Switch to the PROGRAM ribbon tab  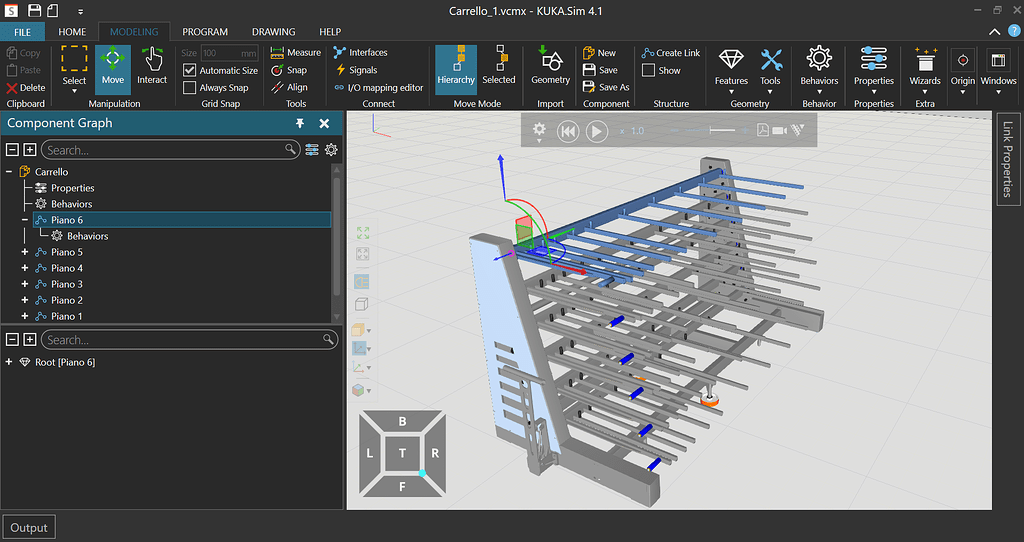click(205, 32)
